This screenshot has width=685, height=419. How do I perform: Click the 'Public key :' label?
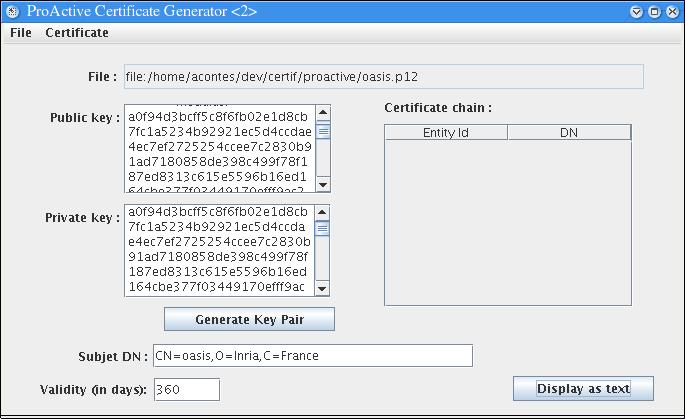(x=85, y=118)
